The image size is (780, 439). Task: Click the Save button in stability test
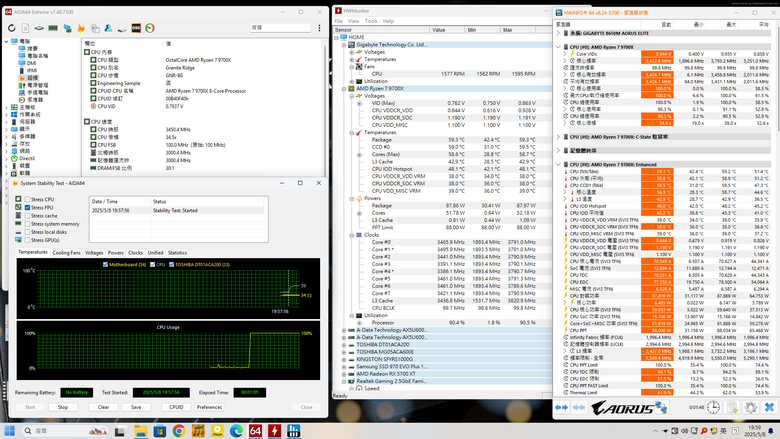click(136, 407)
